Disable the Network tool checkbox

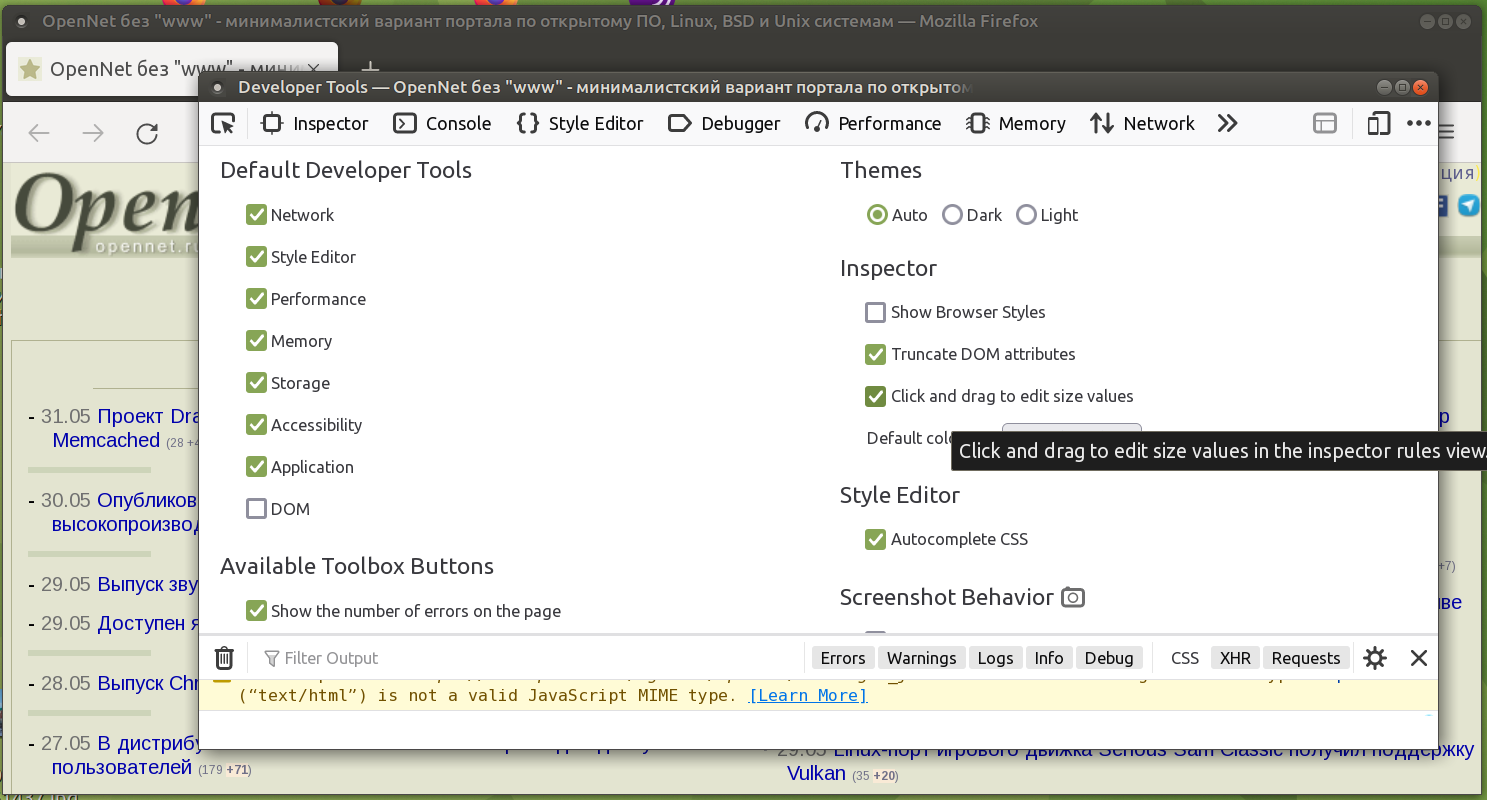tap(256, 215)
